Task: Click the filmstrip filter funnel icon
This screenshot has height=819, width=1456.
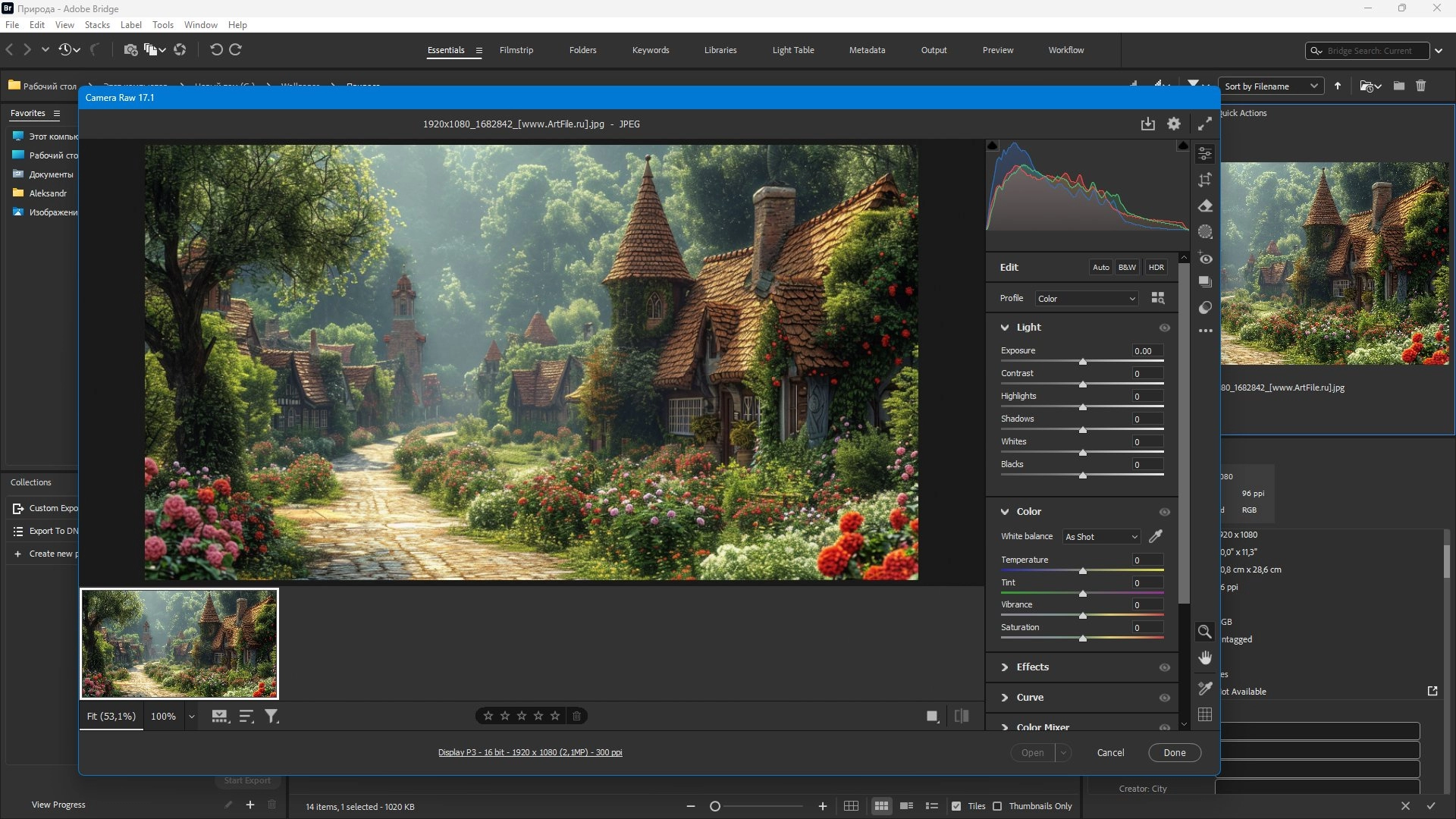Action: 271,716
